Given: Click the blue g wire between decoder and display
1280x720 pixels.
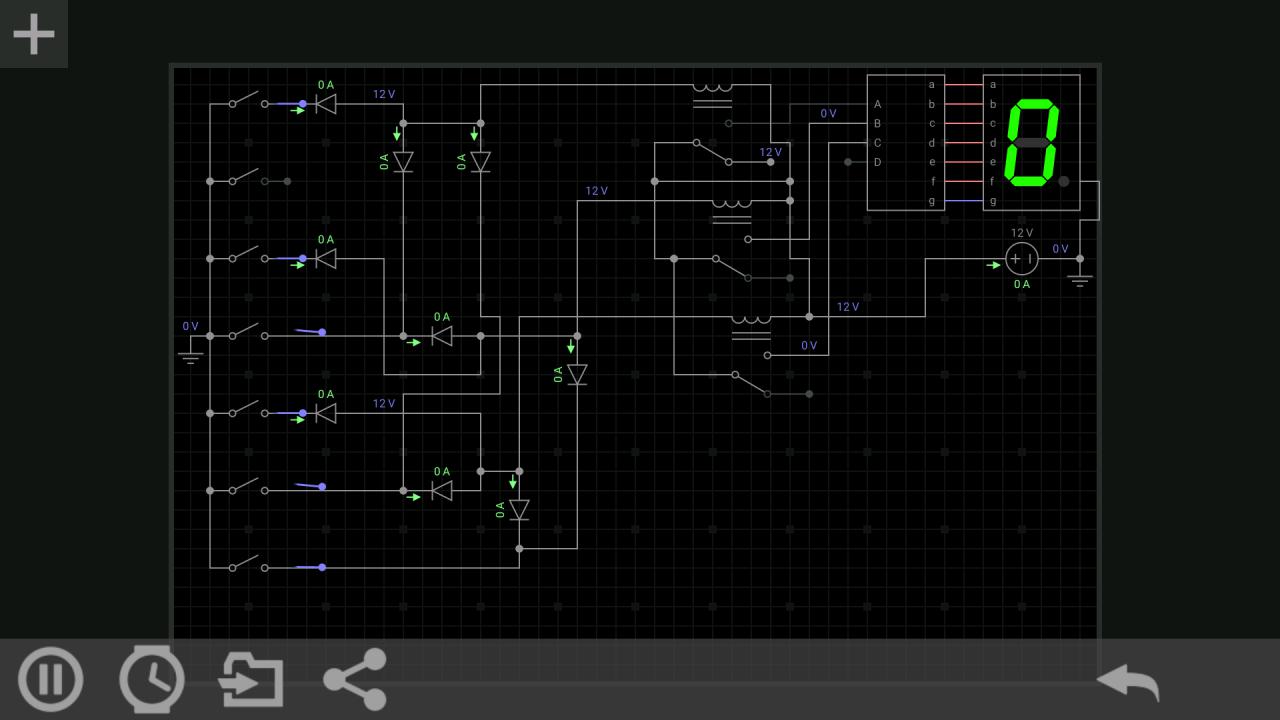Looking at the screenshot, I should (x=963, y=201).
